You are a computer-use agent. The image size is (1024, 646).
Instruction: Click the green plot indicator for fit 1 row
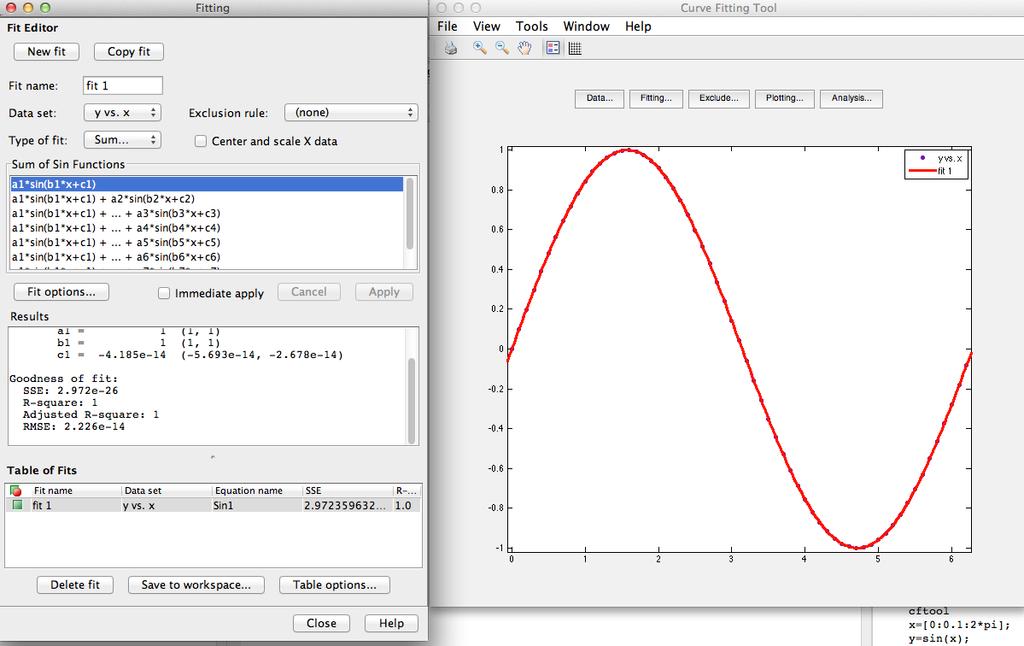click(17, 505)
